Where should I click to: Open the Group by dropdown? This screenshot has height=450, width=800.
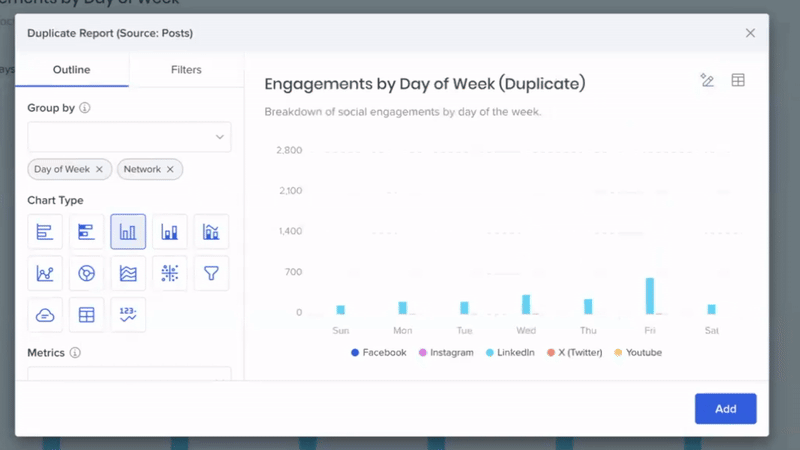coord(129,137)
